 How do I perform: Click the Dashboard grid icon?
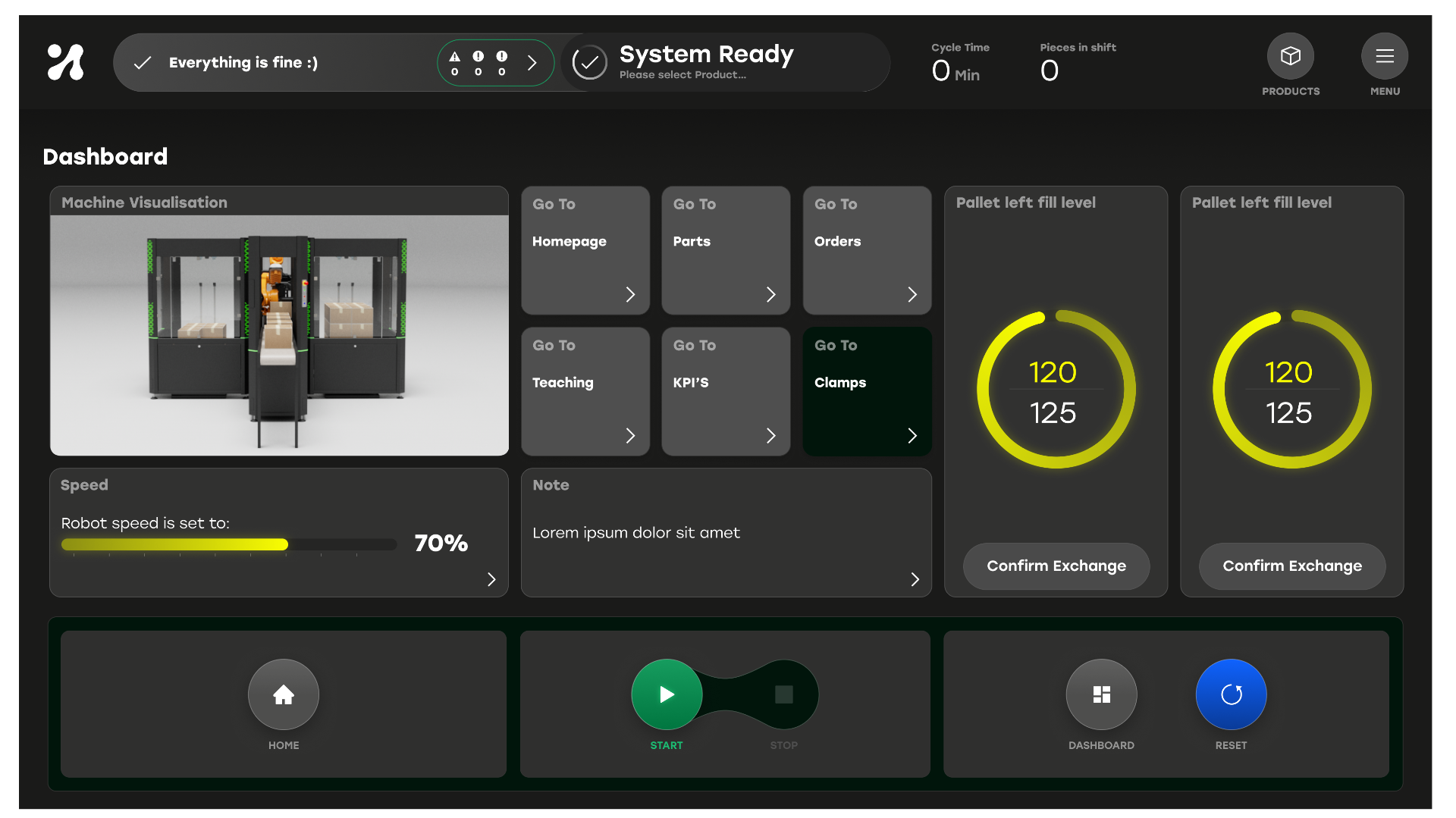tap(1100, 694)
